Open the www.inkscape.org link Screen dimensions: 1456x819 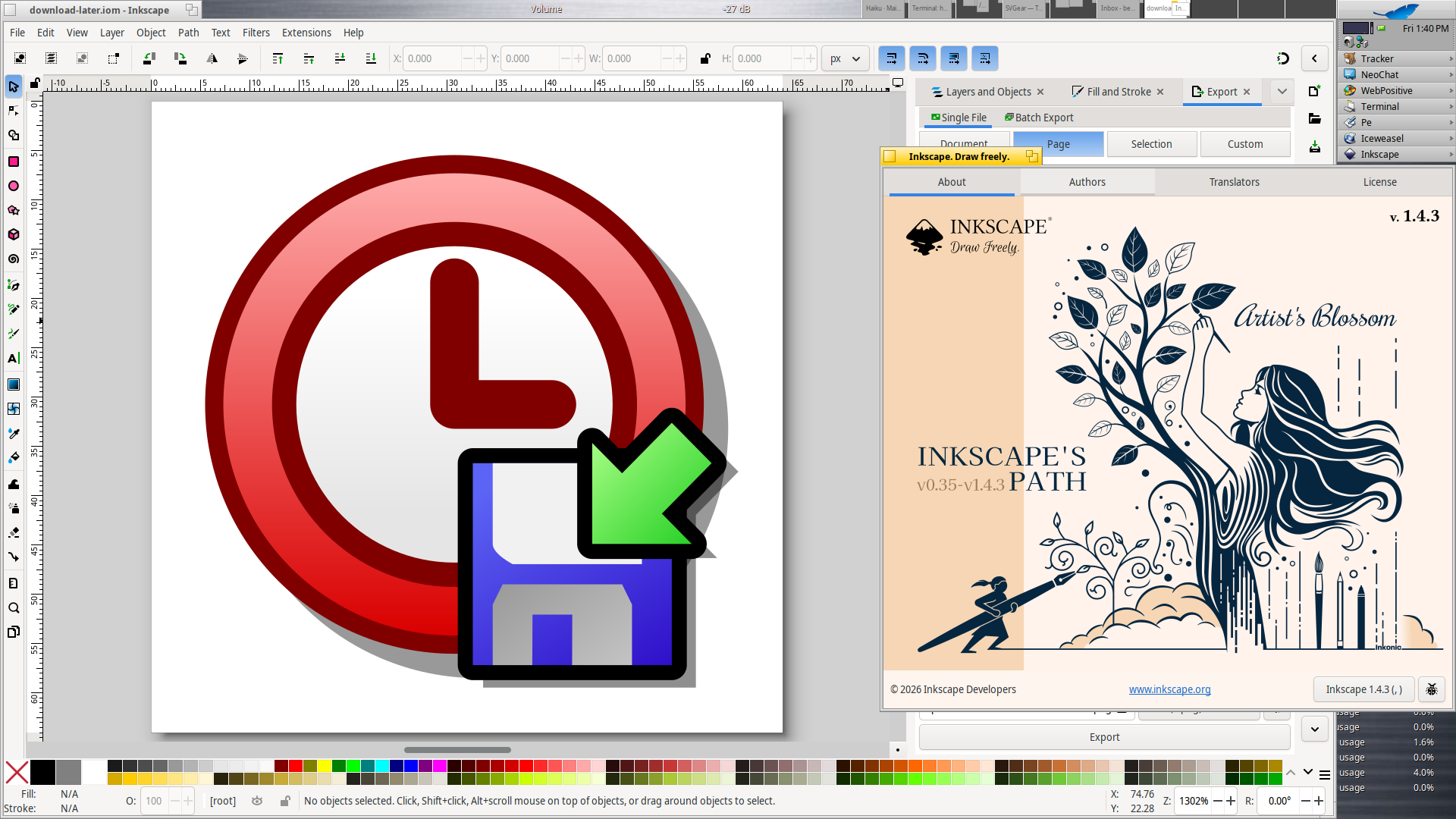pyautogui.click(x=1169, y=689)
